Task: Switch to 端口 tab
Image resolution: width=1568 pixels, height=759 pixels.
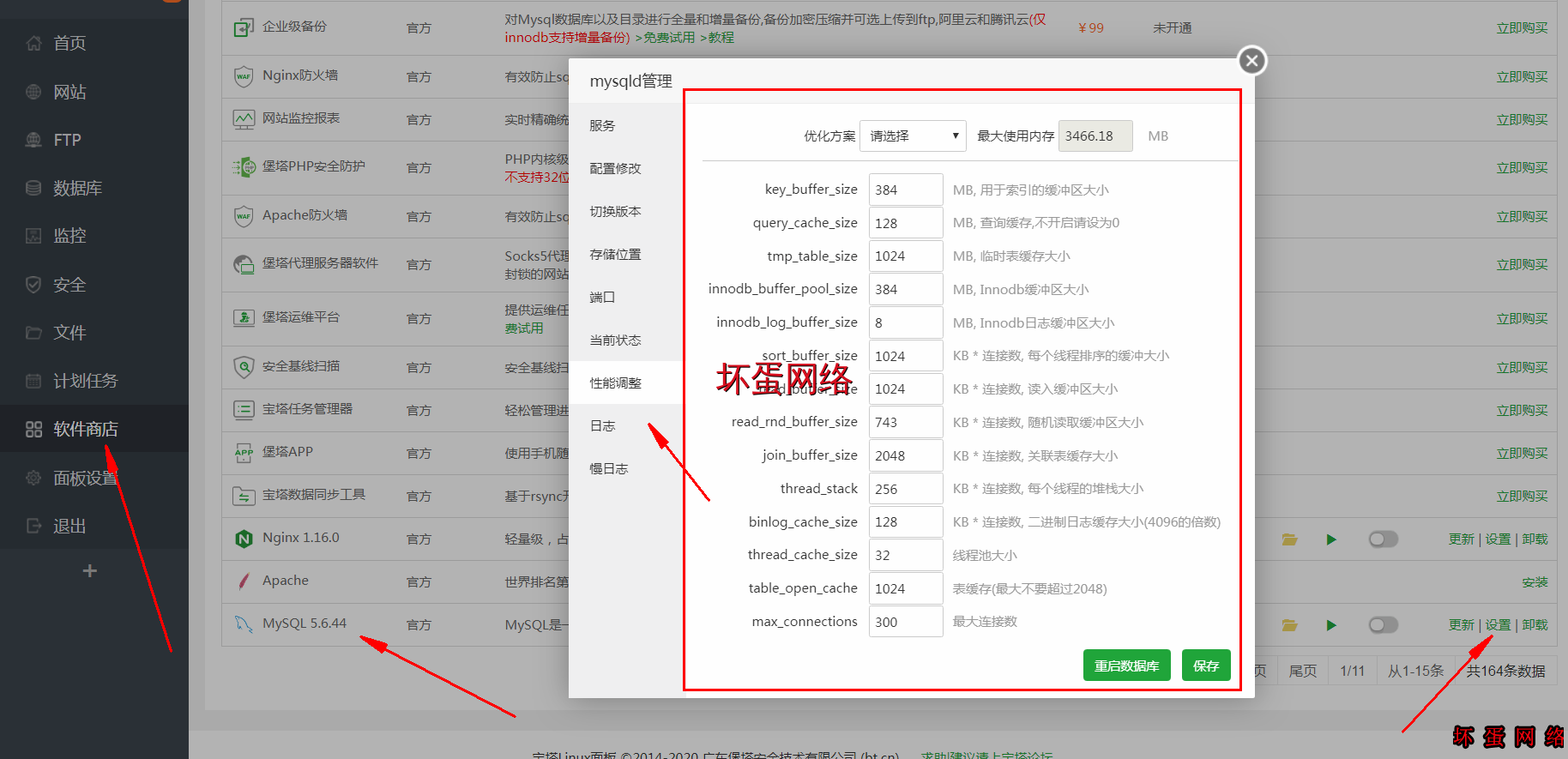Action: pos(625,297)
